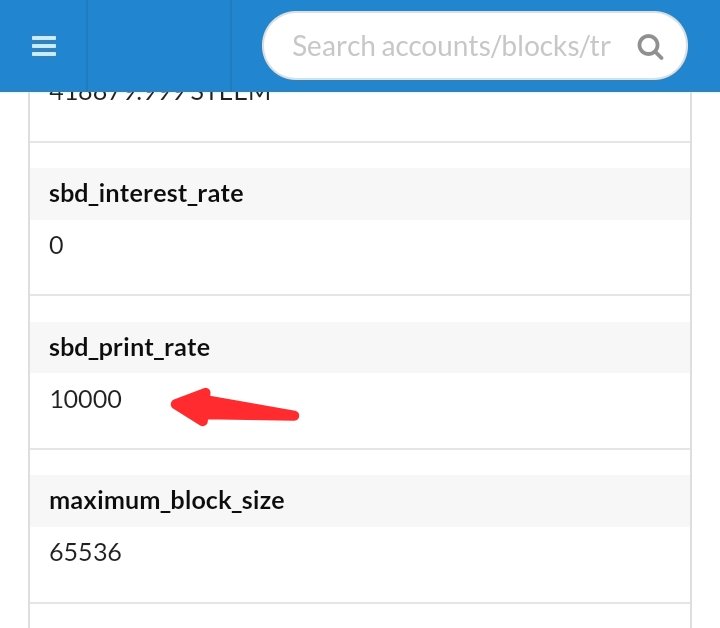
Task: Click the magnifier search icon
Action: coord(650,46)
